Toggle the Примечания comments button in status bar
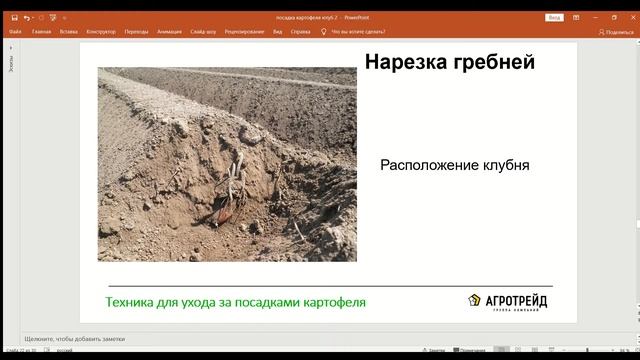This screenshot has height=360, width=640. pos(469,350)
